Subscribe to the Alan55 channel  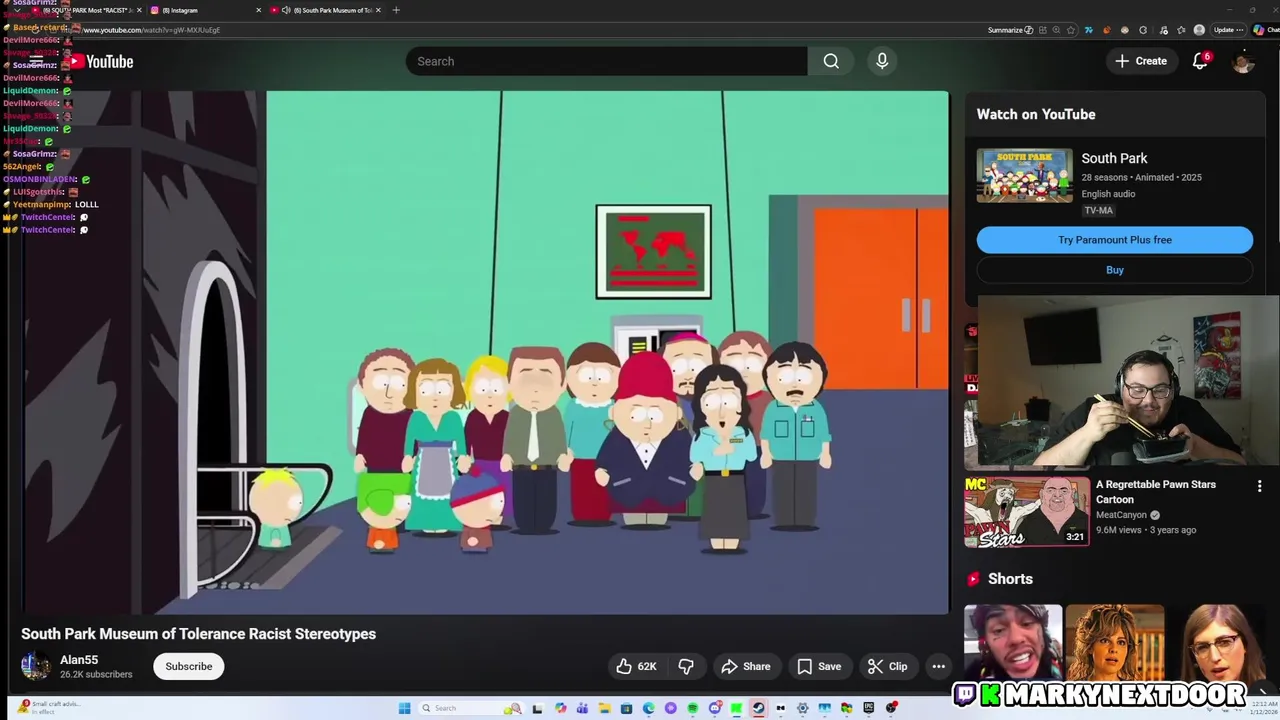(189, 666)
